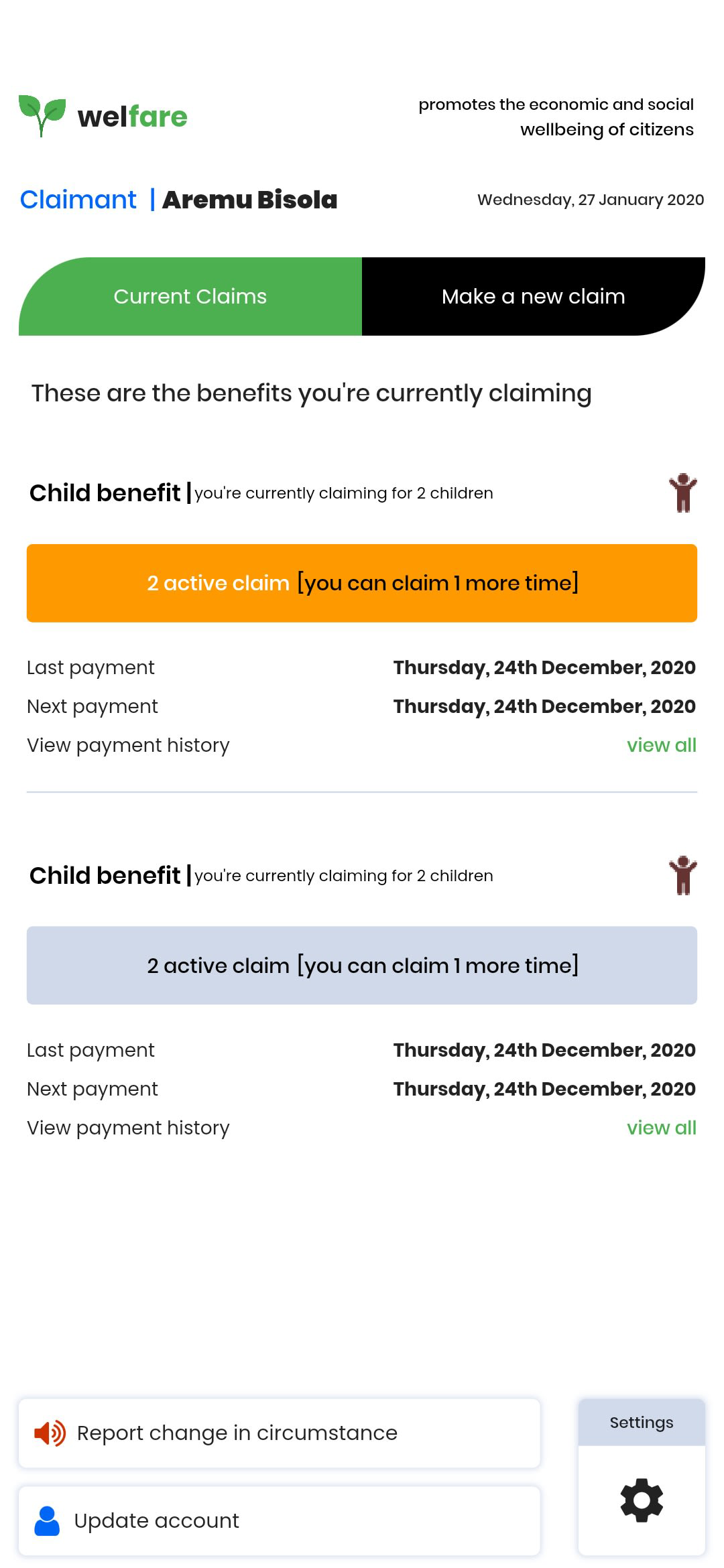Click the Claimant label in blue

pyautogui.click(x=78, y=200)
